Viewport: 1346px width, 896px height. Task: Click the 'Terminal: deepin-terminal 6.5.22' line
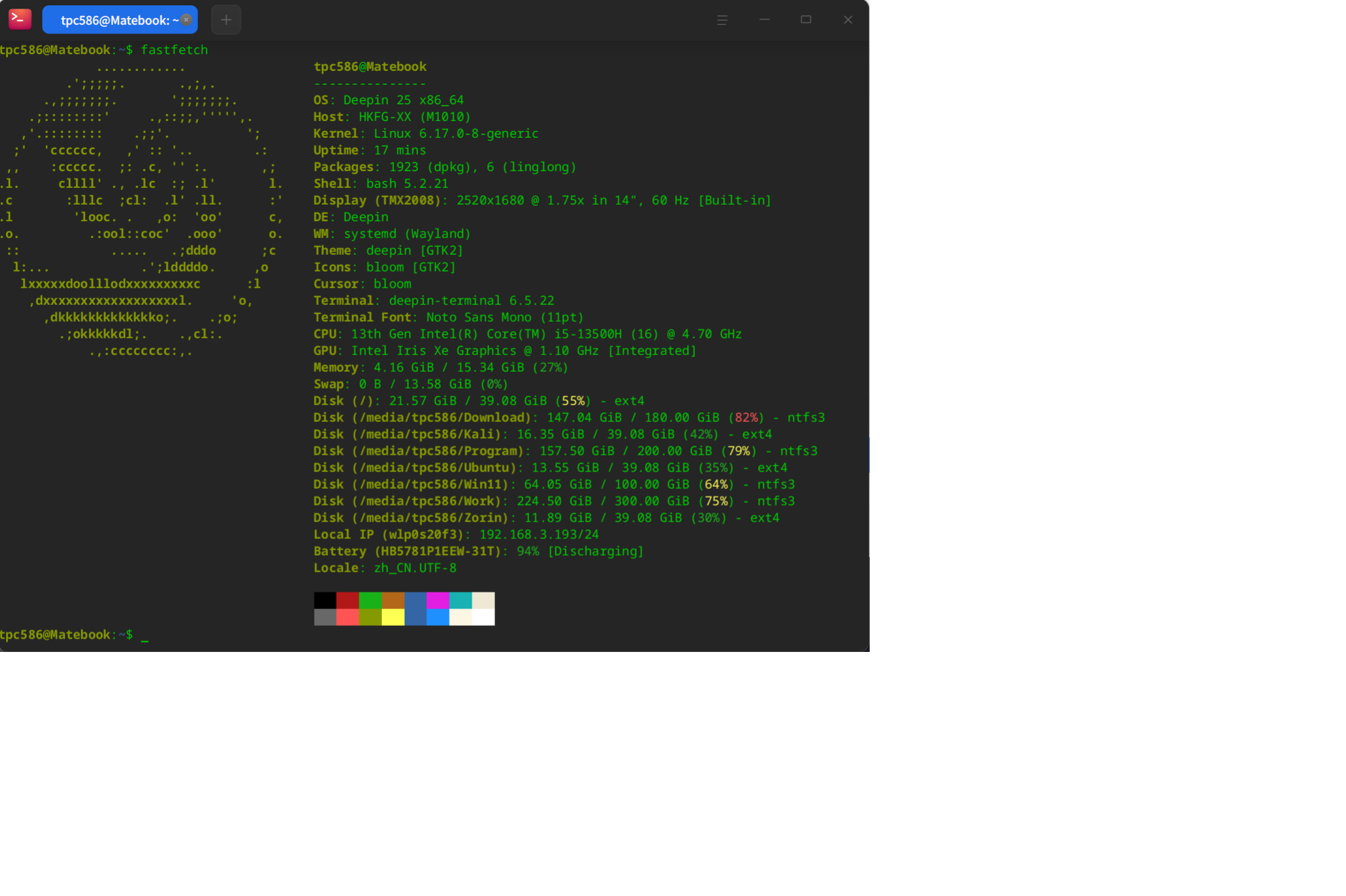coord(434,301)
